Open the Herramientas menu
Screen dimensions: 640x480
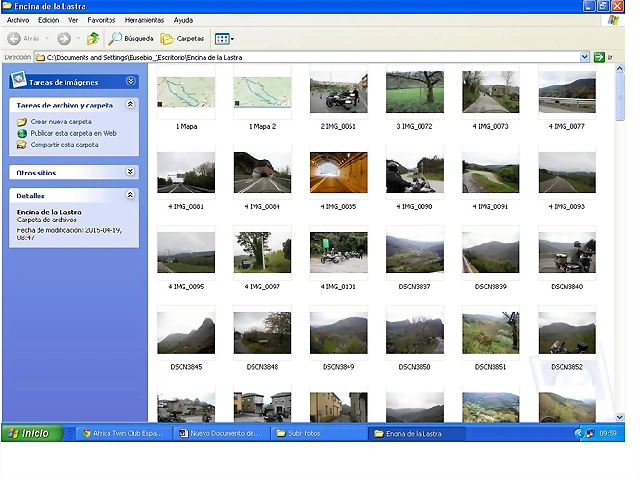pyautogui.click(x=144, y=20)
